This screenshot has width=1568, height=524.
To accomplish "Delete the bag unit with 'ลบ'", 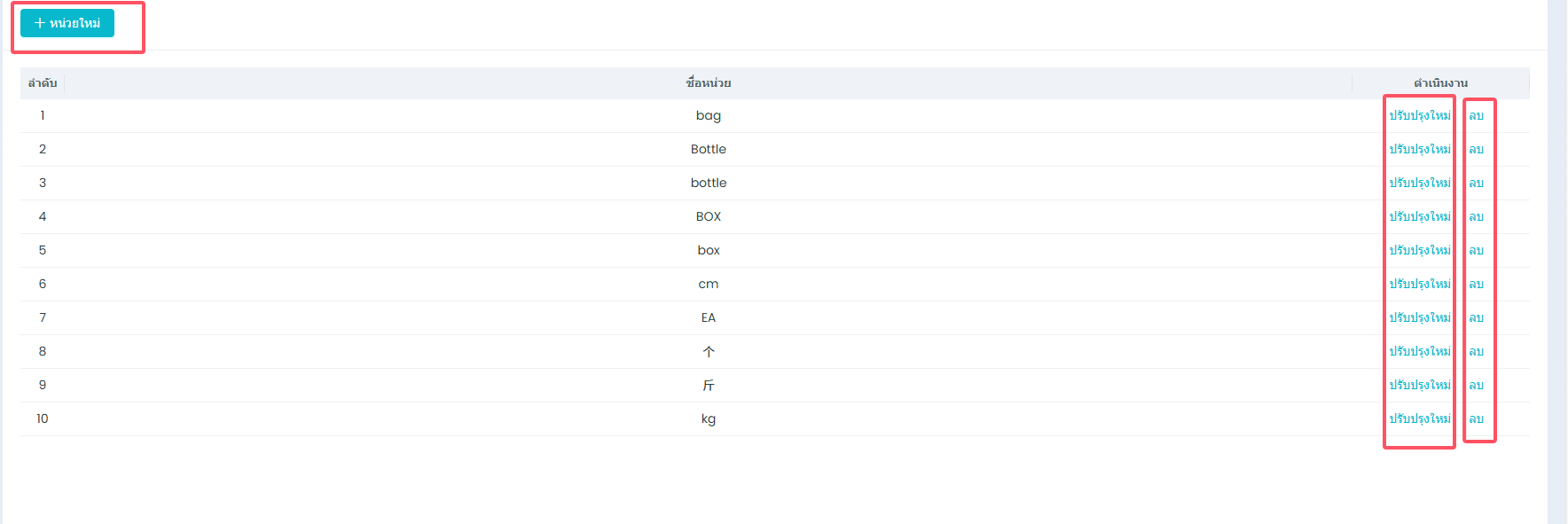I will pos(1476,115).
